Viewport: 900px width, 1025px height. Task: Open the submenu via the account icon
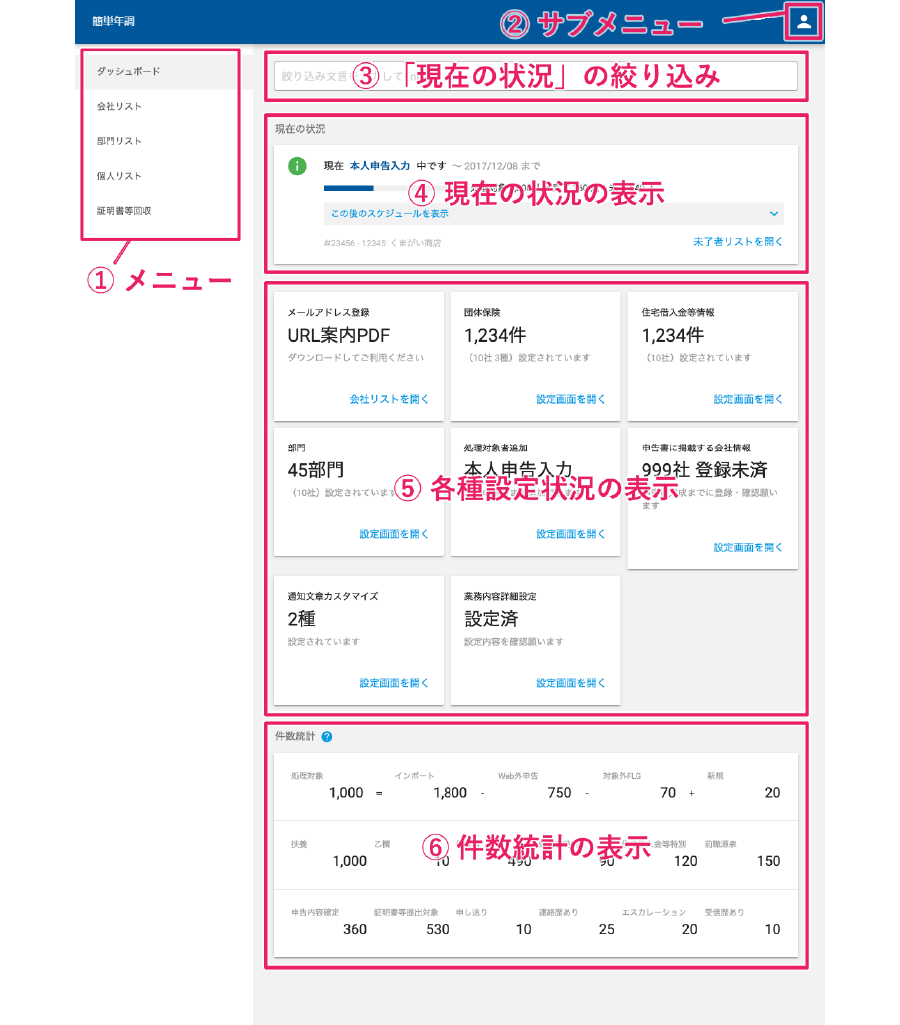[803, 21]
